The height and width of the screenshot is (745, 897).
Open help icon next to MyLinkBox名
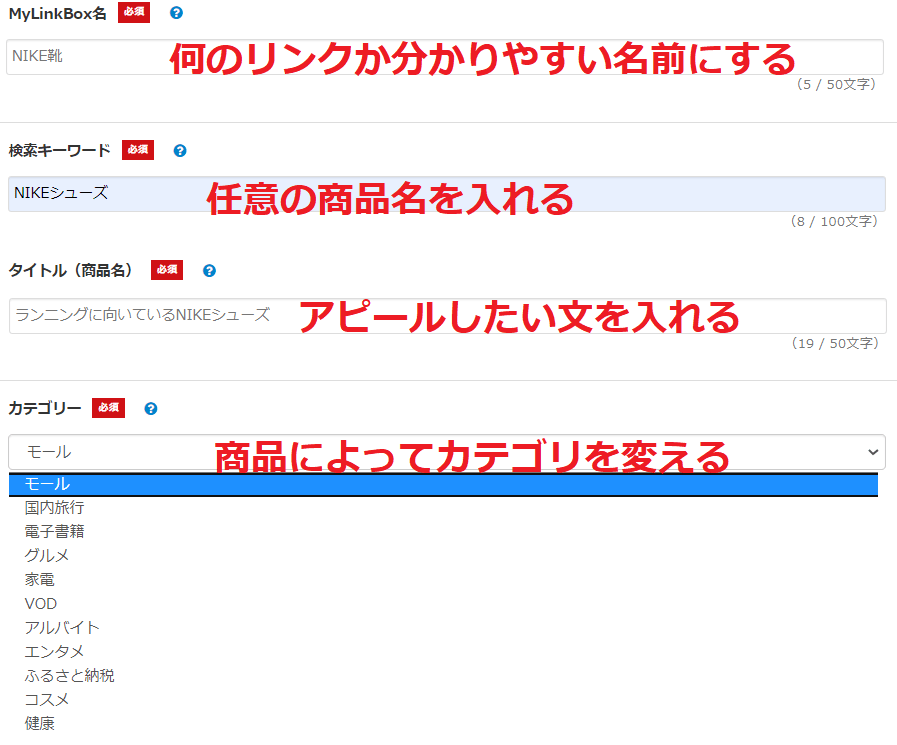click(x=176, y=13)
